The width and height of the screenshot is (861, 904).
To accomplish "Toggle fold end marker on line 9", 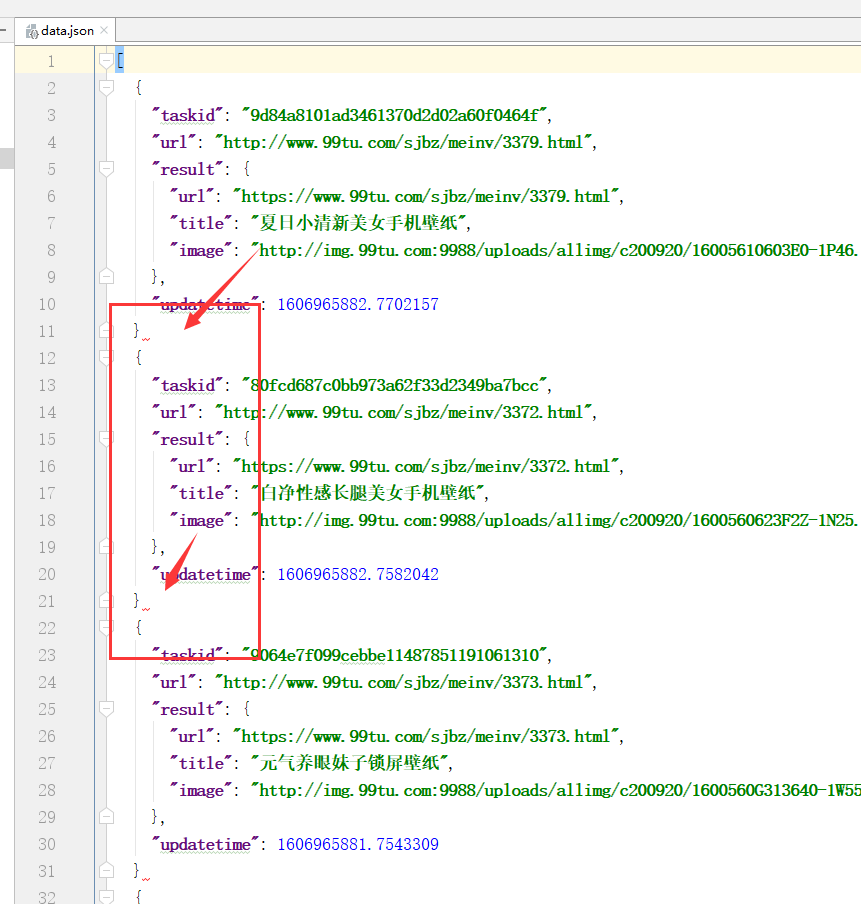I will (106, 277).
